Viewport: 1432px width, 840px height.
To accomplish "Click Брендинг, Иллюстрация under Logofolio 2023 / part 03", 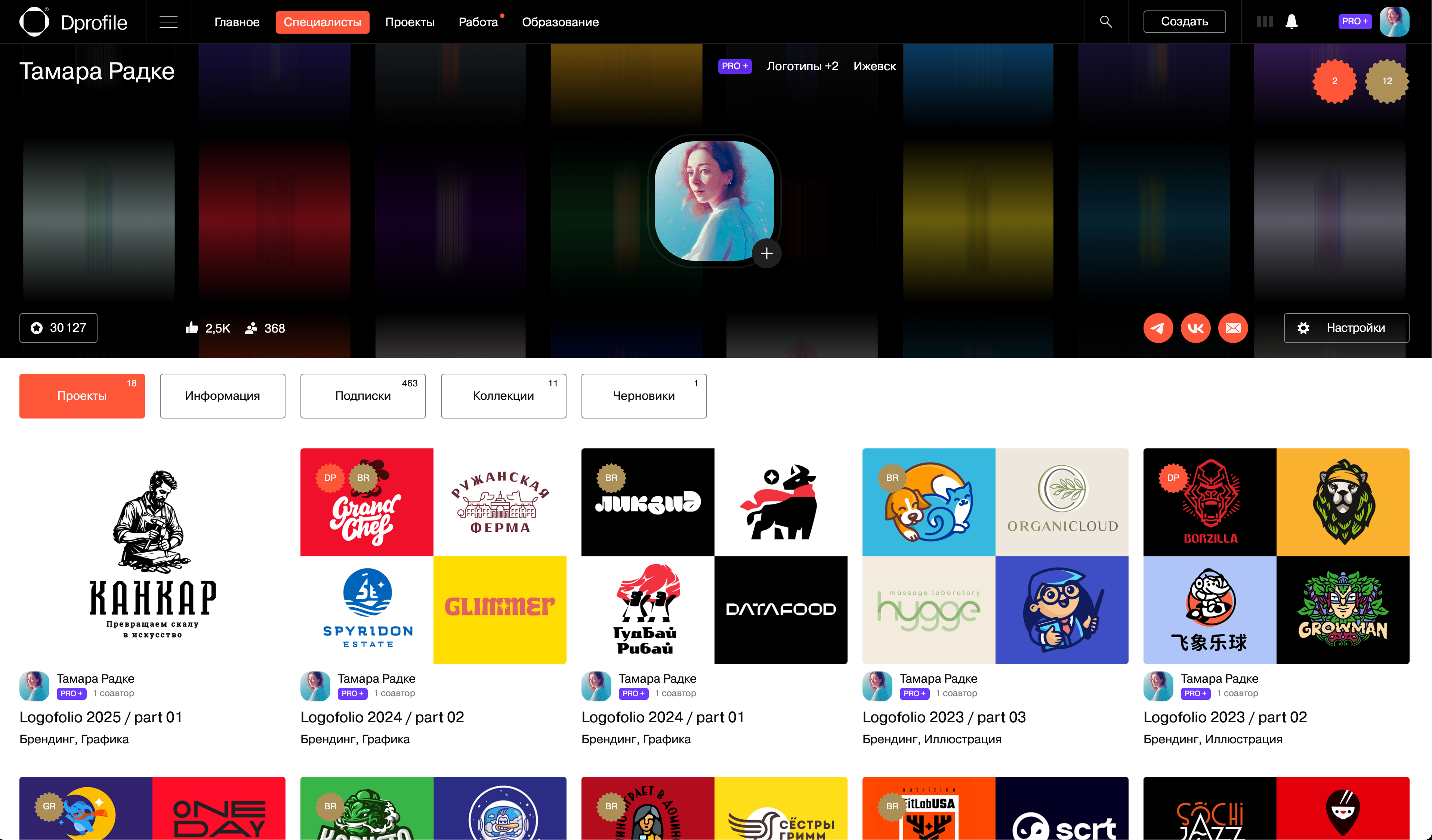I will (x=932, y=739).
